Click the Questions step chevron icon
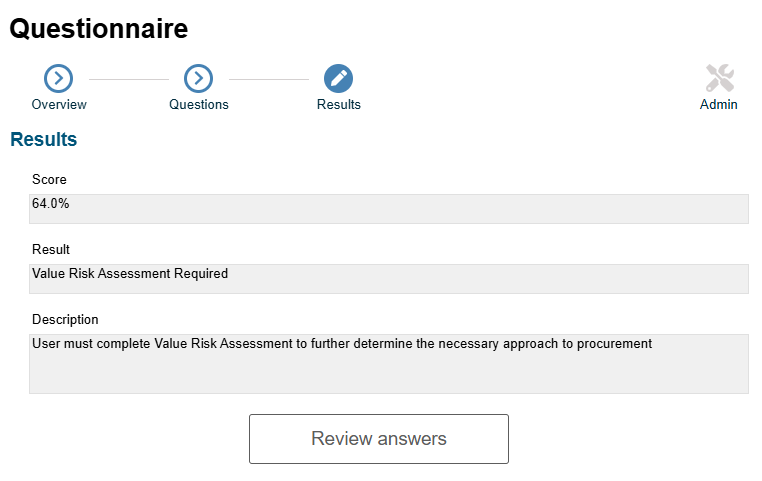 [x=198, y=78]
